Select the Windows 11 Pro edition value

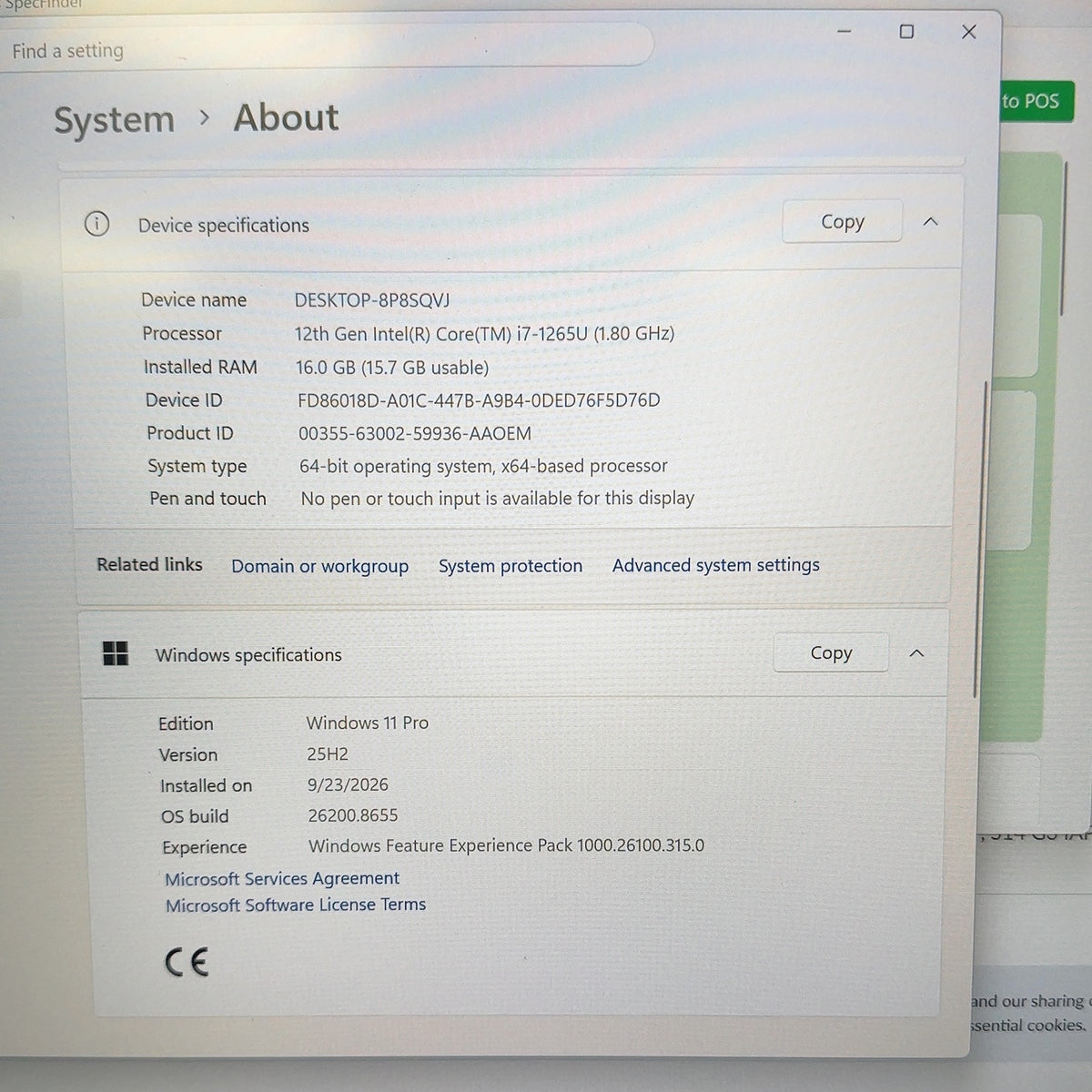click(368, 723)
